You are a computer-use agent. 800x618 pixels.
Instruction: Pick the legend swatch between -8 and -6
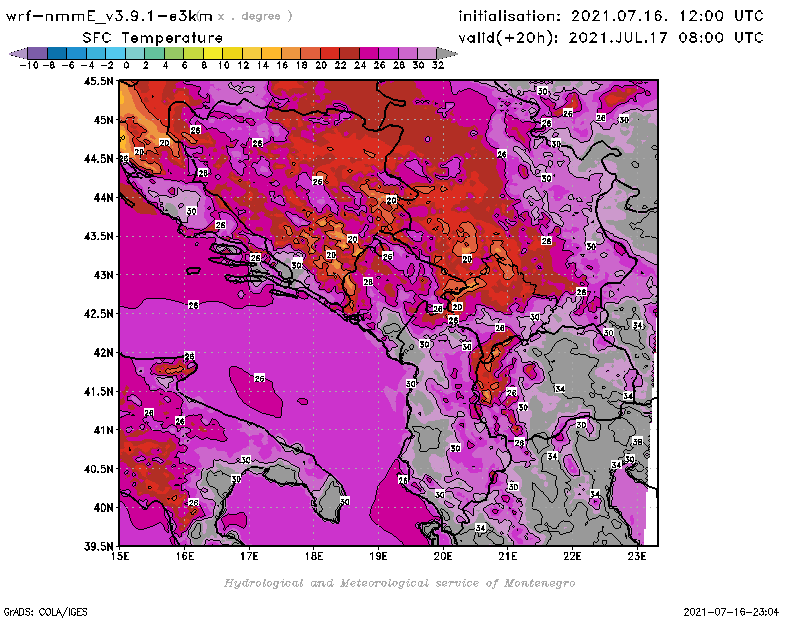pos(57,53)
